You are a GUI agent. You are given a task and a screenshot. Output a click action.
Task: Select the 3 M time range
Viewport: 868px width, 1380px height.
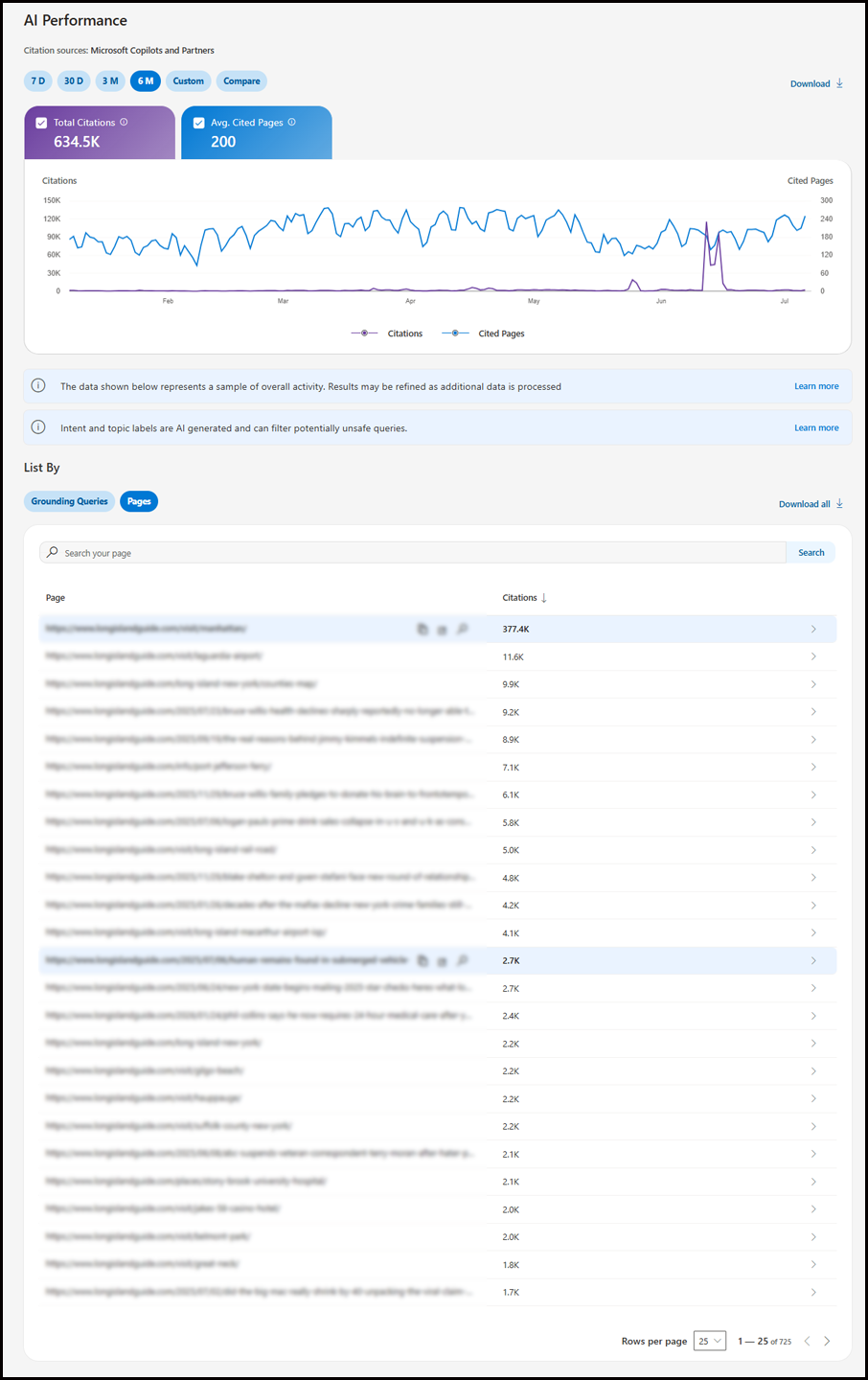click(x=110, y=80)
